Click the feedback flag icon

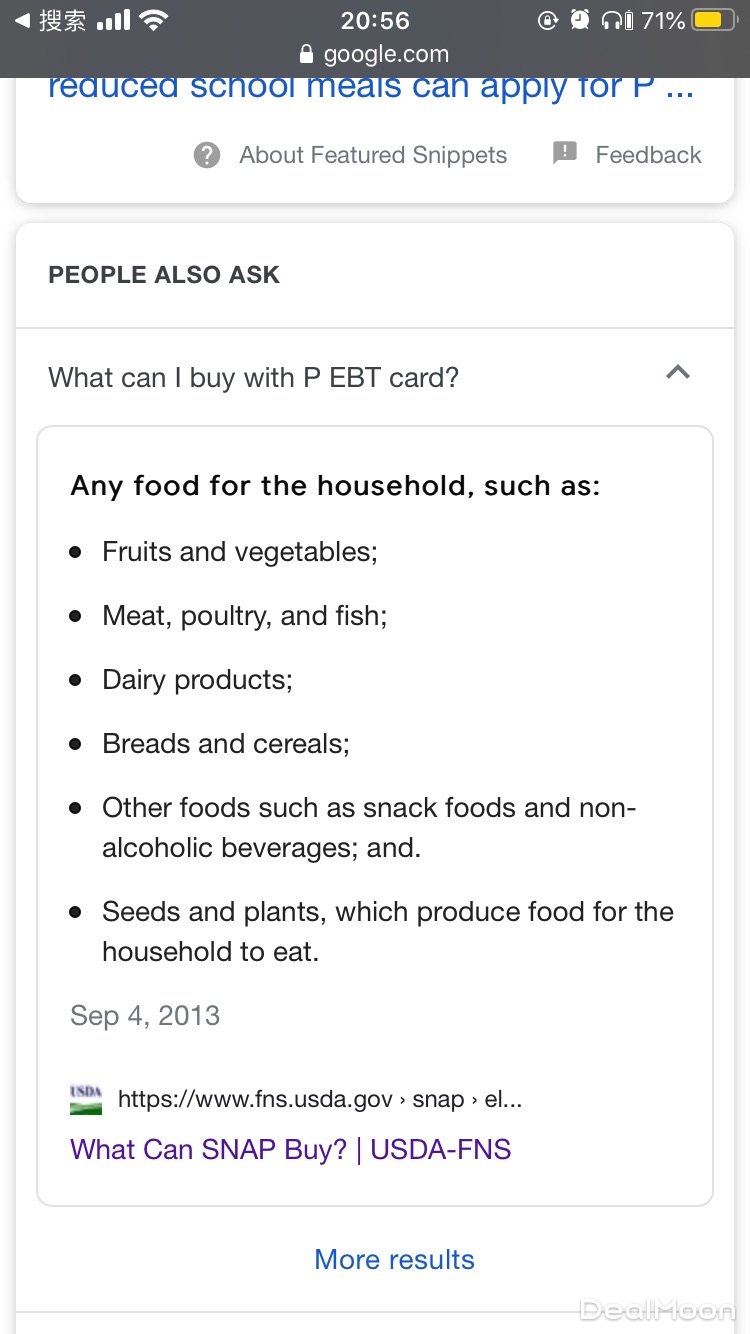pyautogui.click(x=565, y=153)
